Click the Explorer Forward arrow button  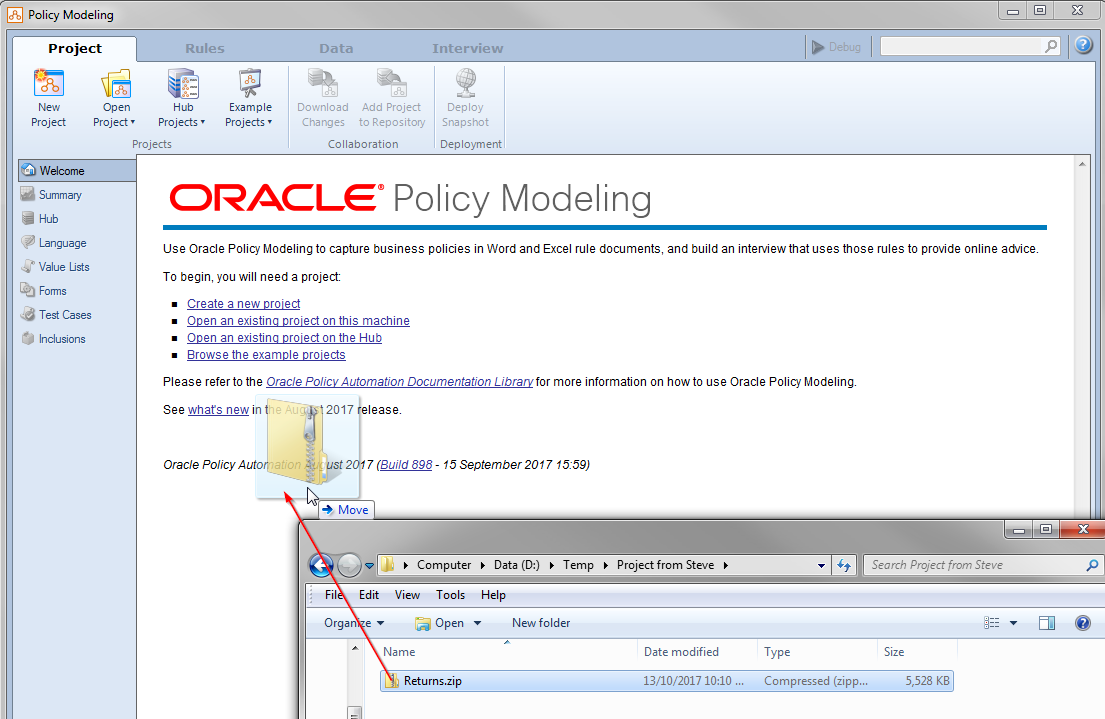[x=349, y=565]
